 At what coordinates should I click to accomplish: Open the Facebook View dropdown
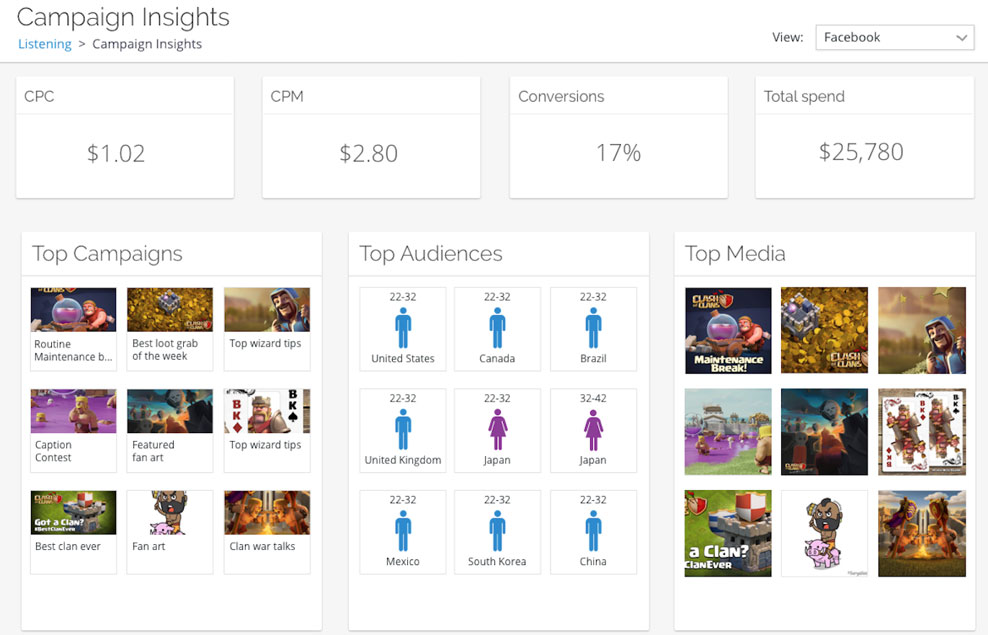pos(895,37)
